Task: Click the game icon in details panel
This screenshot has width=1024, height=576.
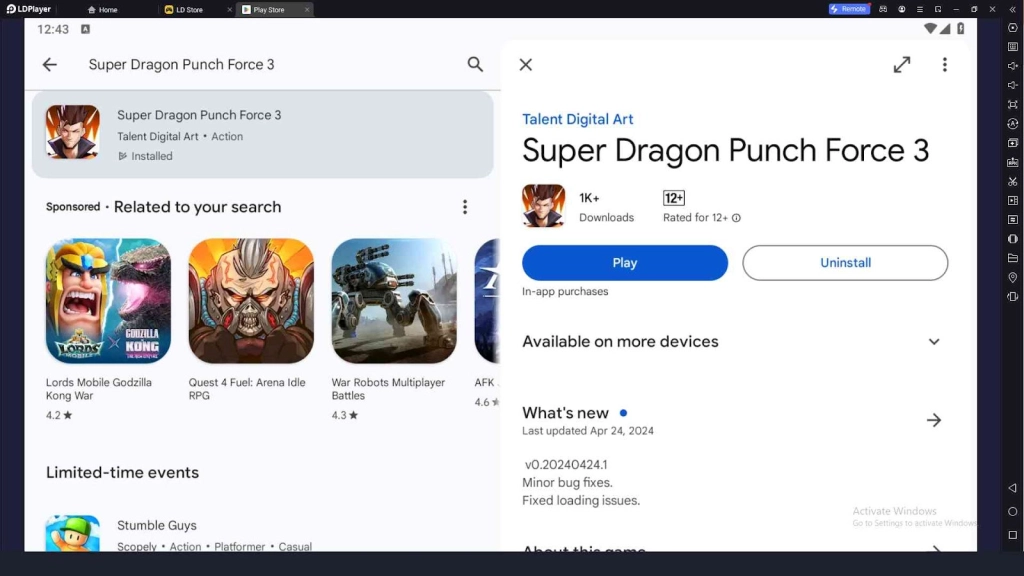Action: [x=543, y=206]
